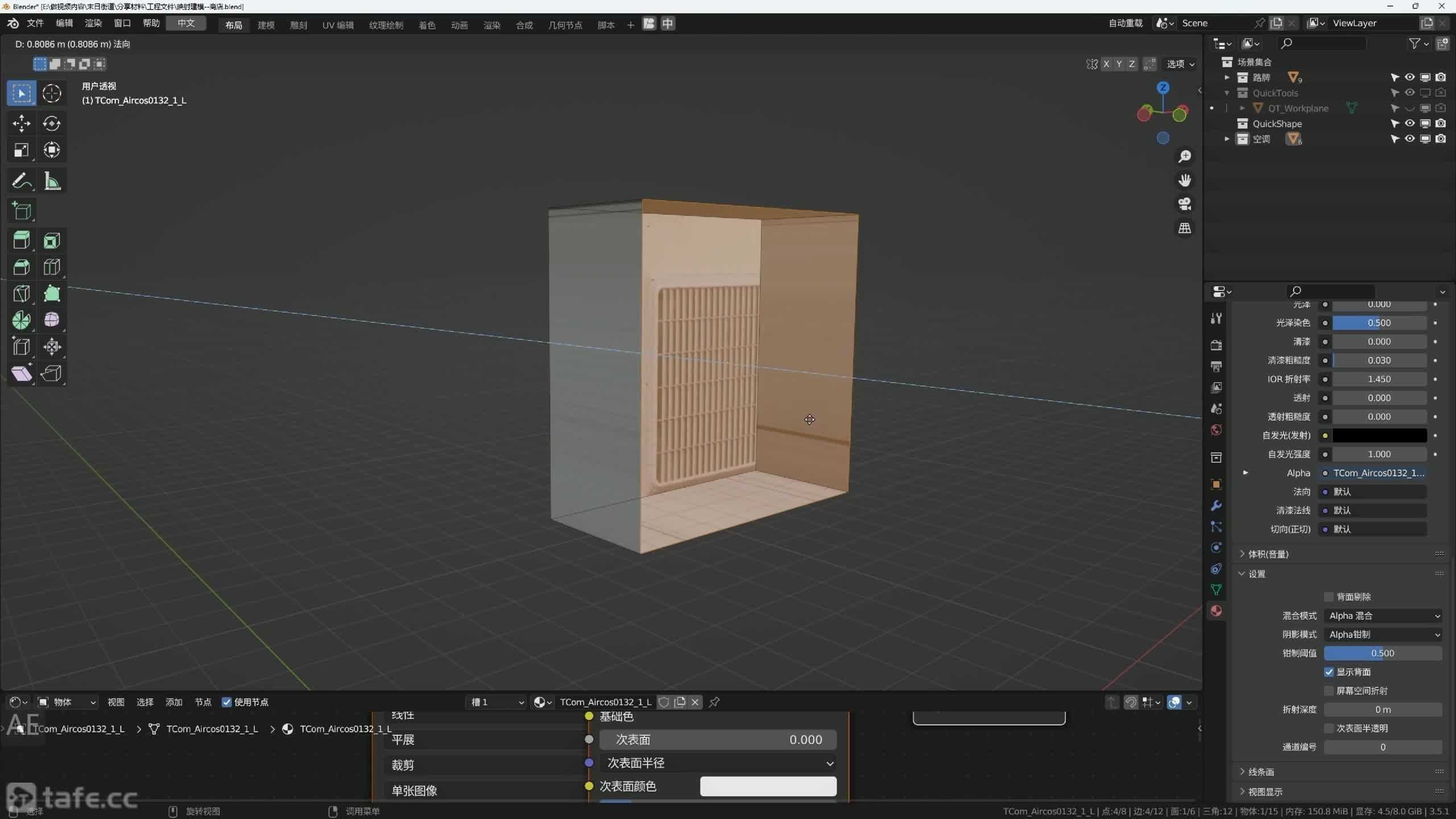Open the 选项 viewport options button
This screenshot has width=1456, height=819.
1181,64
